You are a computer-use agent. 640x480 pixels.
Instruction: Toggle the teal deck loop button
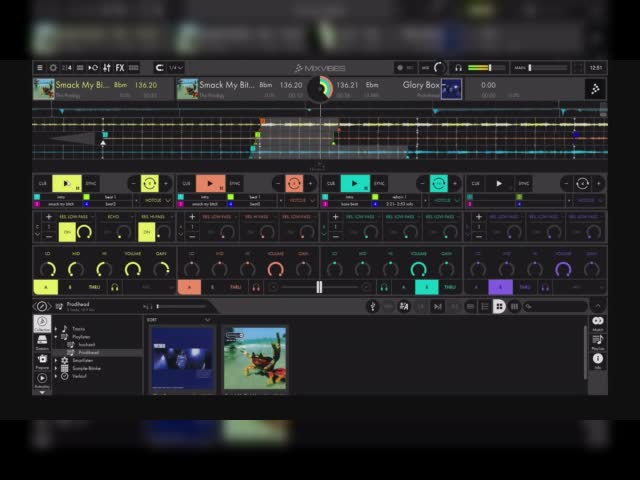(x=439, y=184)
